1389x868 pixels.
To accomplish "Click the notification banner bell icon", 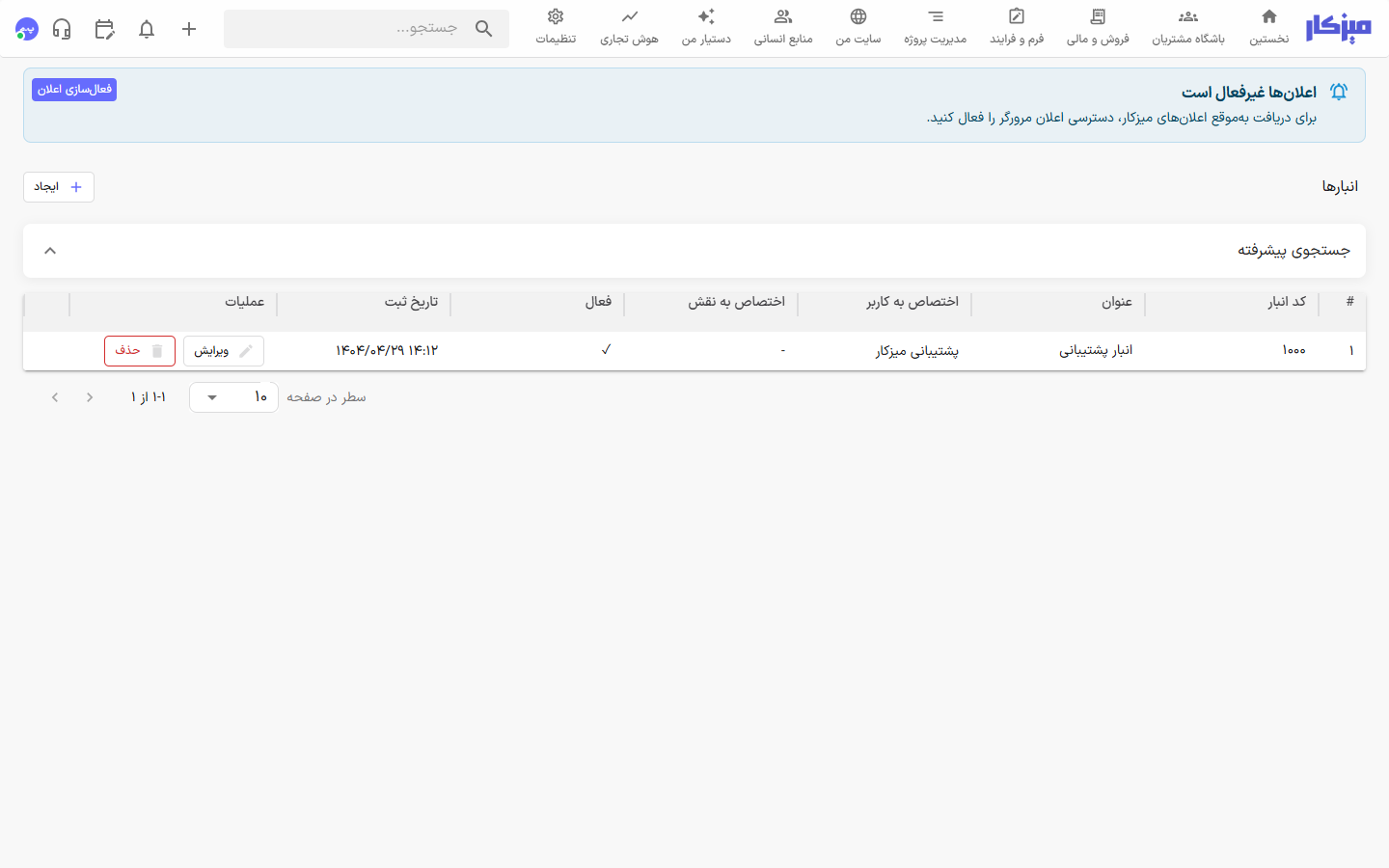I will coord(1339,92).
